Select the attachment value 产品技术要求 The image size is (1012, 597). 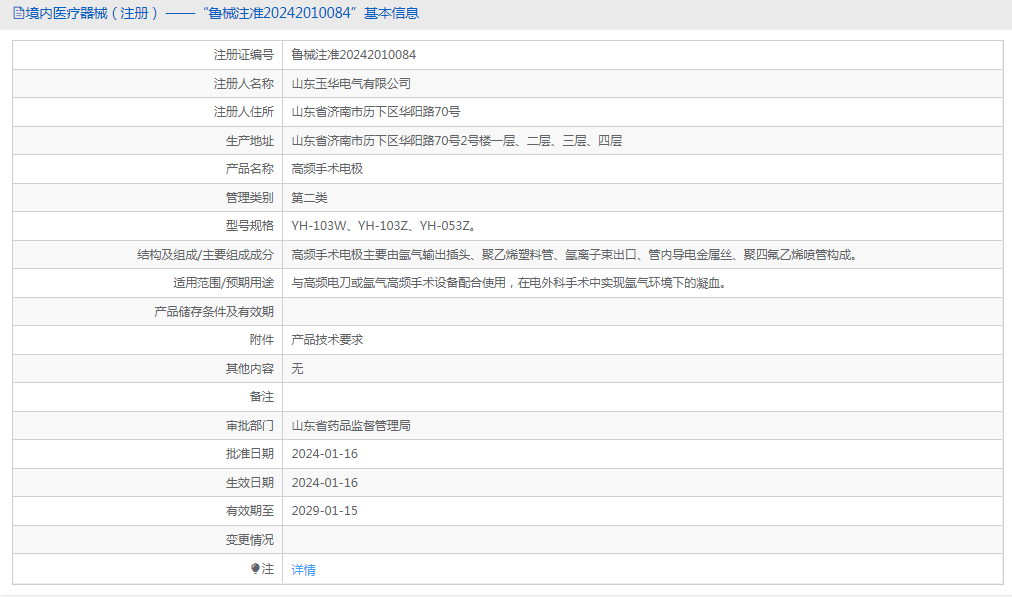[327, 339]
